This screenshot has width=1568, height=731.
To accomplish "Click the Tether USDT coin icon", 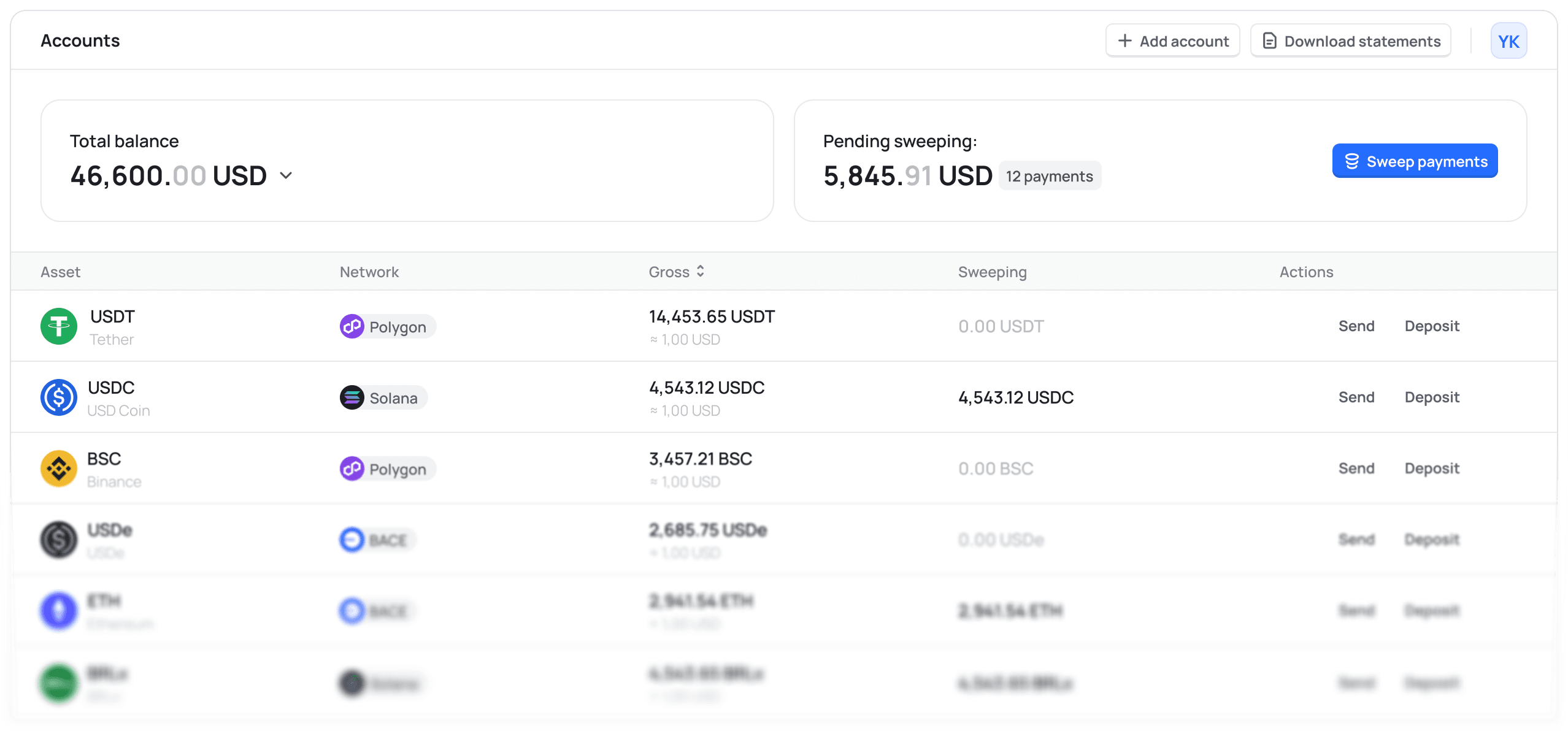I will click(x=58, y=326).
